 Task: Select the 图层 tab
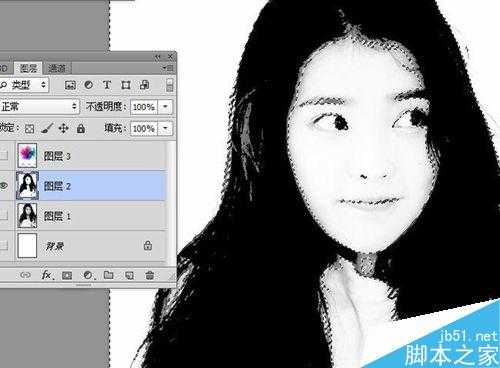tap(29, 68)
